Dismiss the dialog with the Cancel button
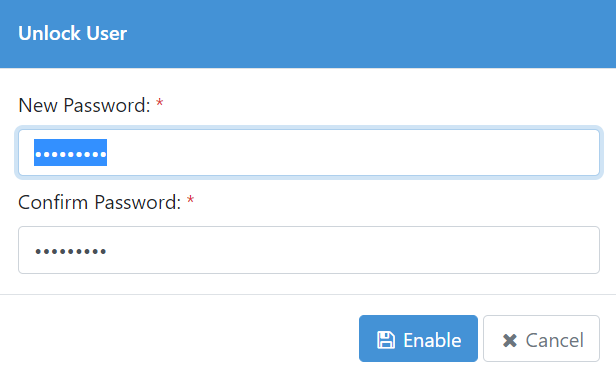The height and width of the screenshot is (378, 616). [x=541, y=338]
